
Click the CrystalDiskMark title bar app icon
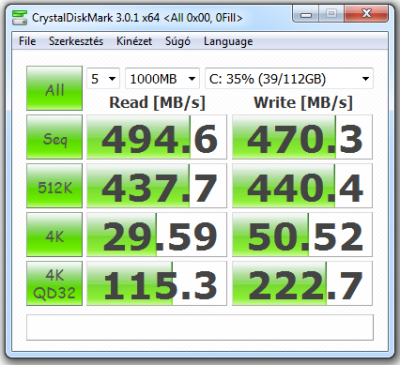[19, 18]
